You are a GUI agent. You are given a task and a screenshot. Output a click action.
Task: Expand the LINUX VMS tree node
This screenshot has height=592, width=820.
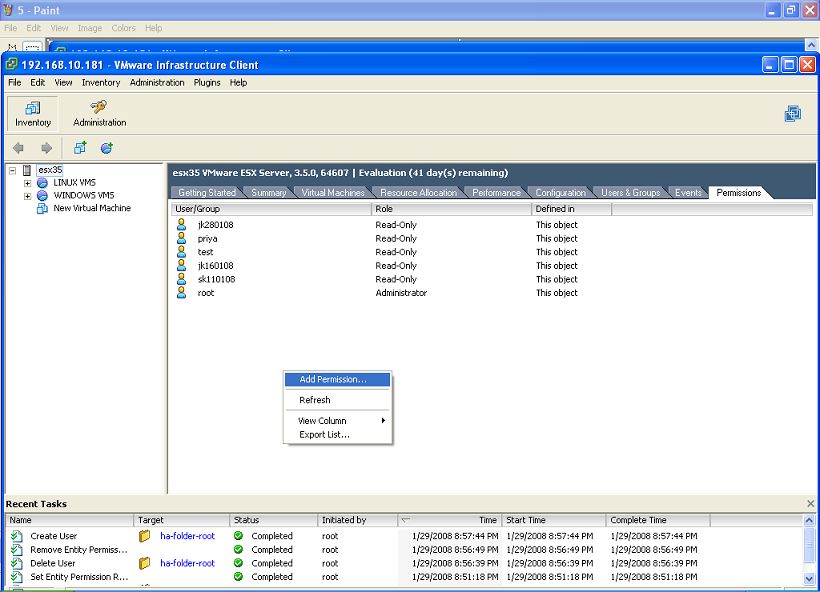[27, 183]
